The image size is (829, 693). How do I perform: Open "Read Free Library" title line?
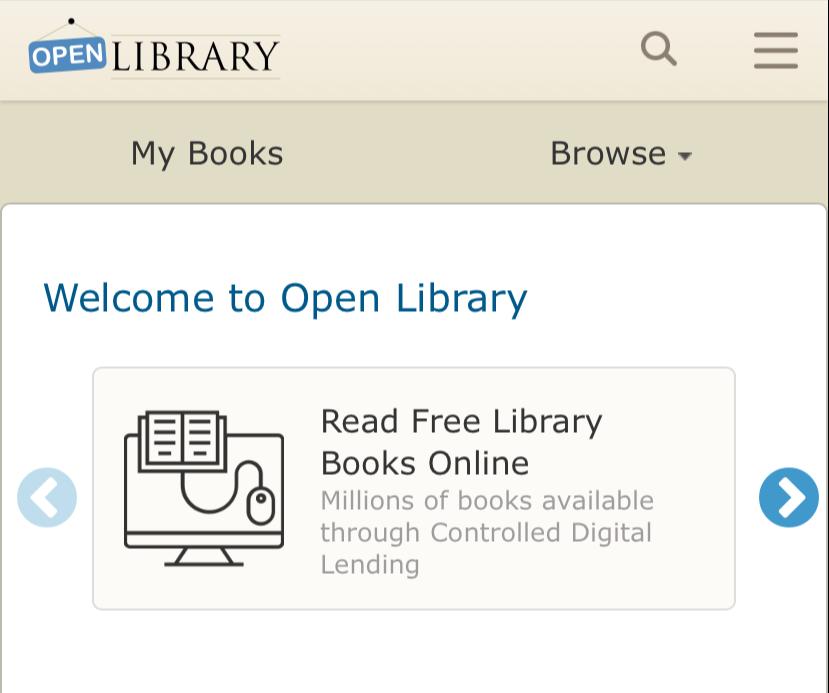point(461,421)
